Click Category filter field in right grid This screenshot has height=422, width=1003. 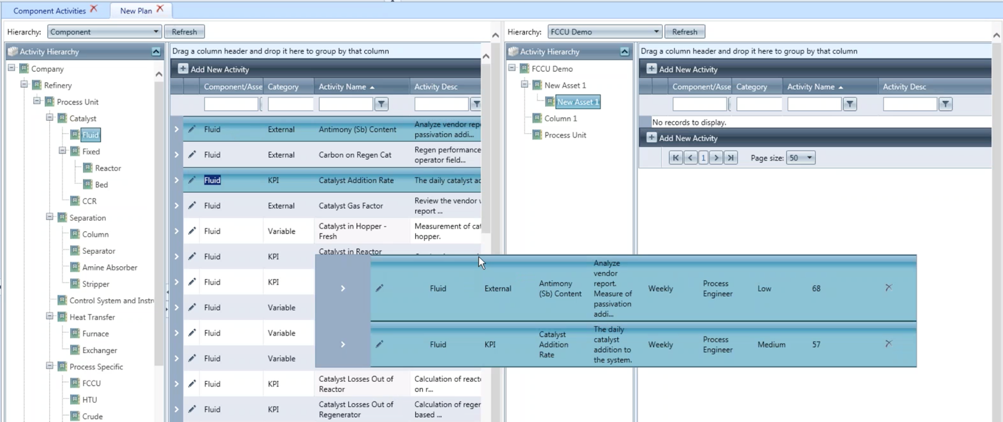pos(759,104)
